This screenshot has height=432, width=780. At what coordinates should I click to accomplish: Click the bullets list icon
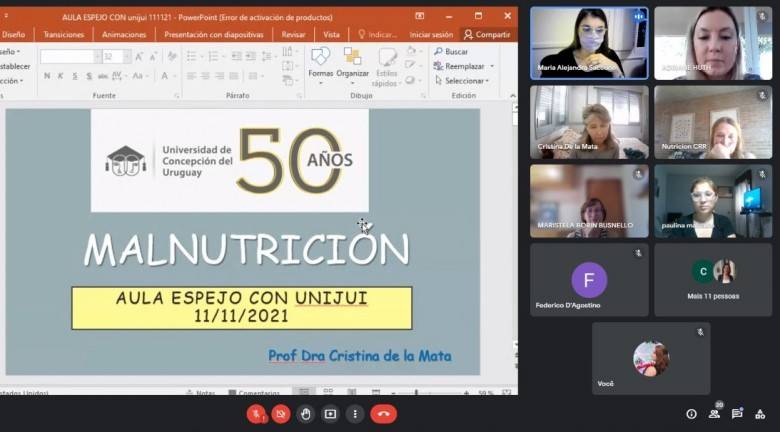192,56
